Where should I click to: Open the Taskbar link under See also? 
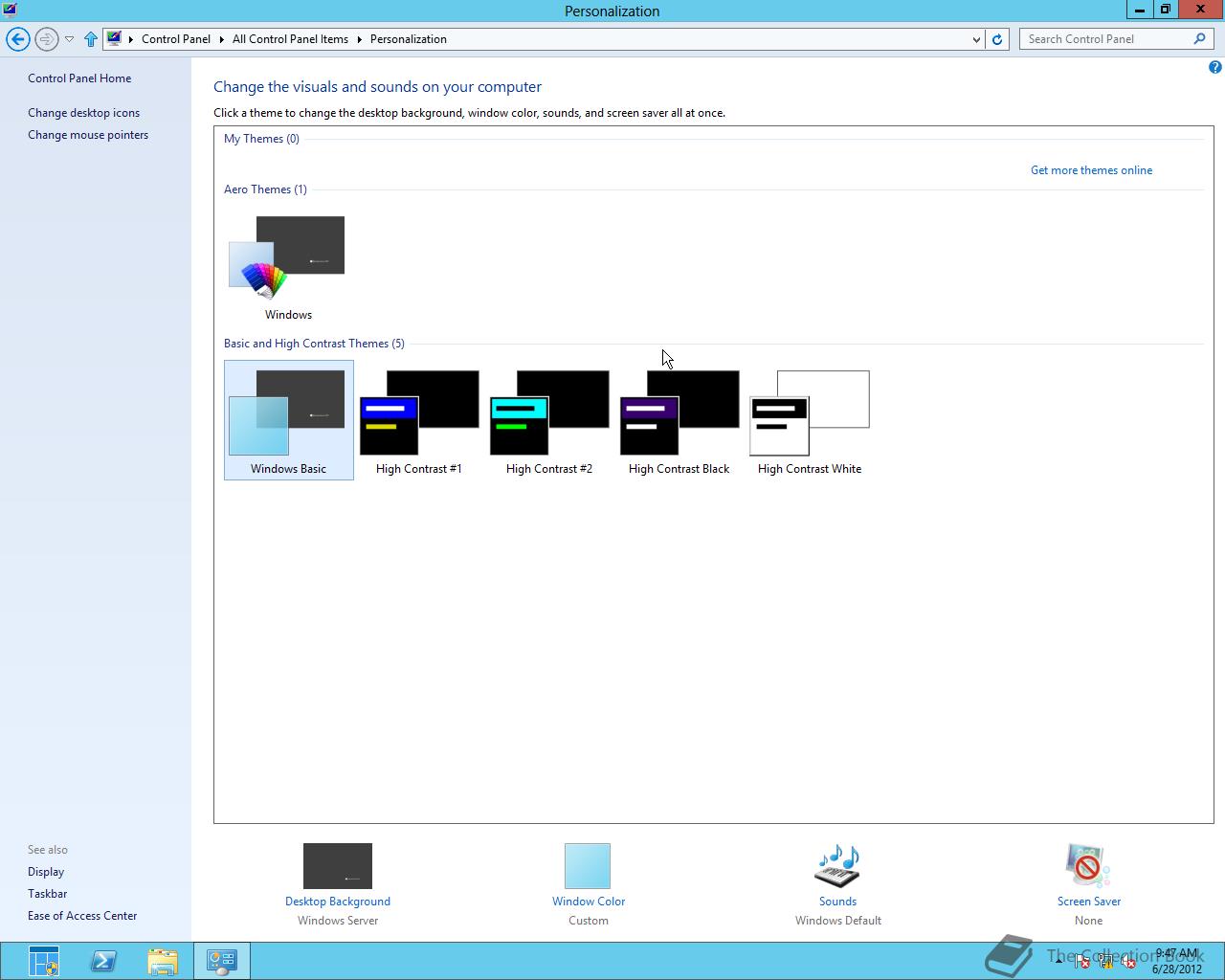click(47, 894)
